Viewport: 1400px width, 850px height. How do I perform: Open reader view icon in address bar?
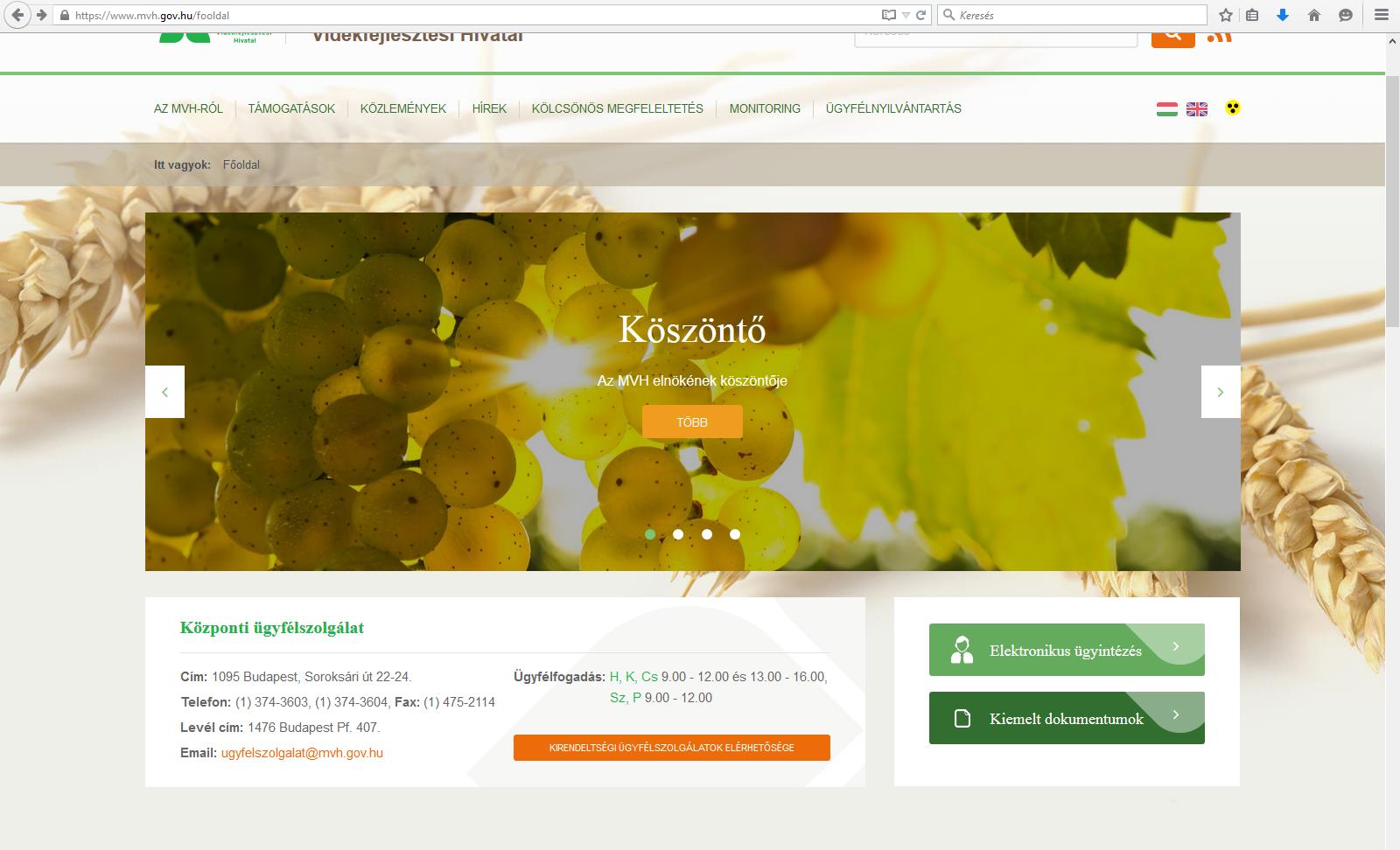tap(888, 15)
